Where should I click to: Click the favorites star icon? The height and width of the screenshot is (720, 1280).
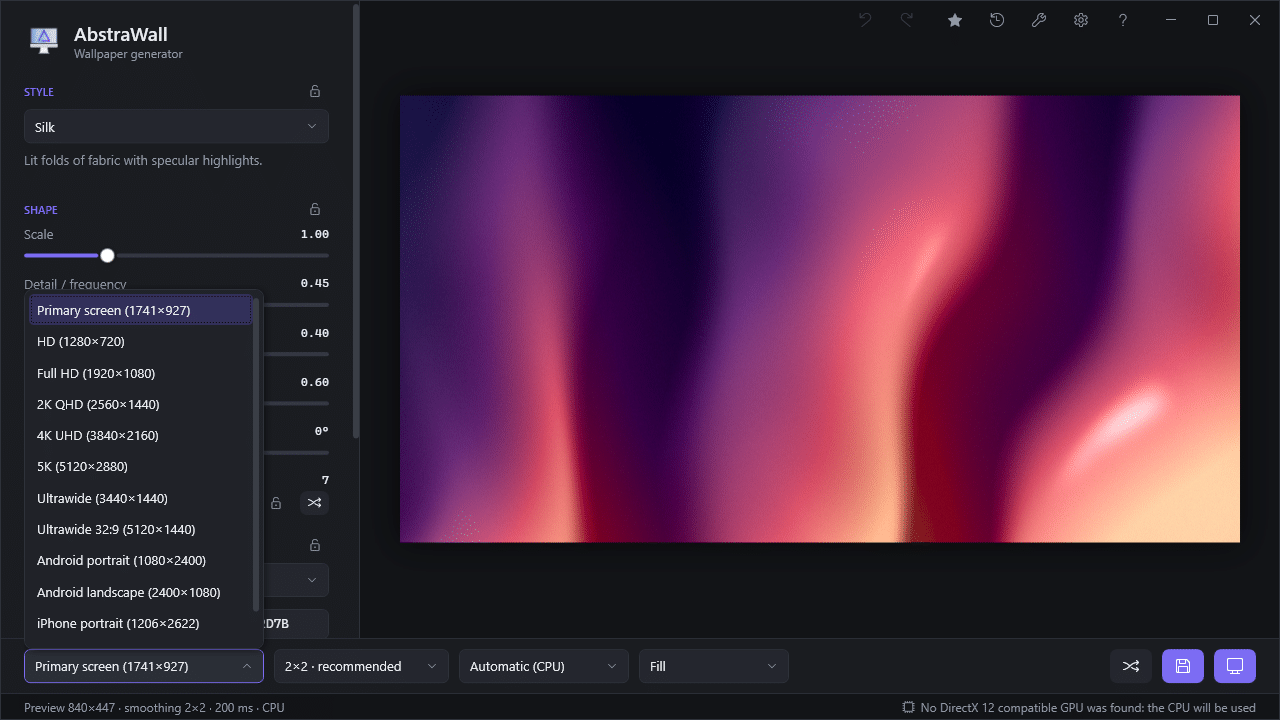tap(955, 20)
